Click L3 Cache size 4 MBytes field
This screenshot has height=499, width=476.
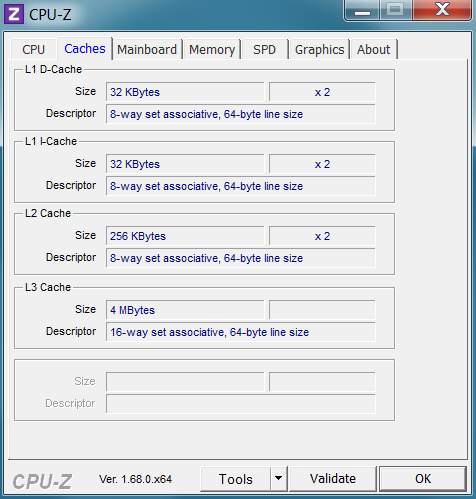[185, 310]
